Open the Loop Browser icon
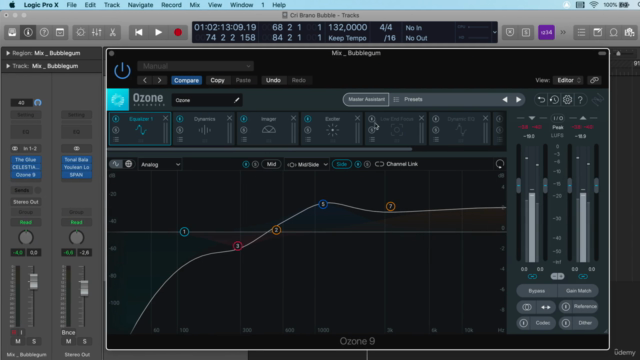The image size is (640, 360). (613, 32)
